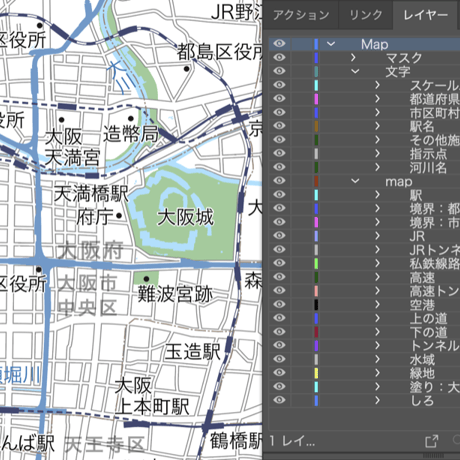Click the 天王寺区 label on map
This screenshot has height=460, width=460.
click(x=104, y=445)
